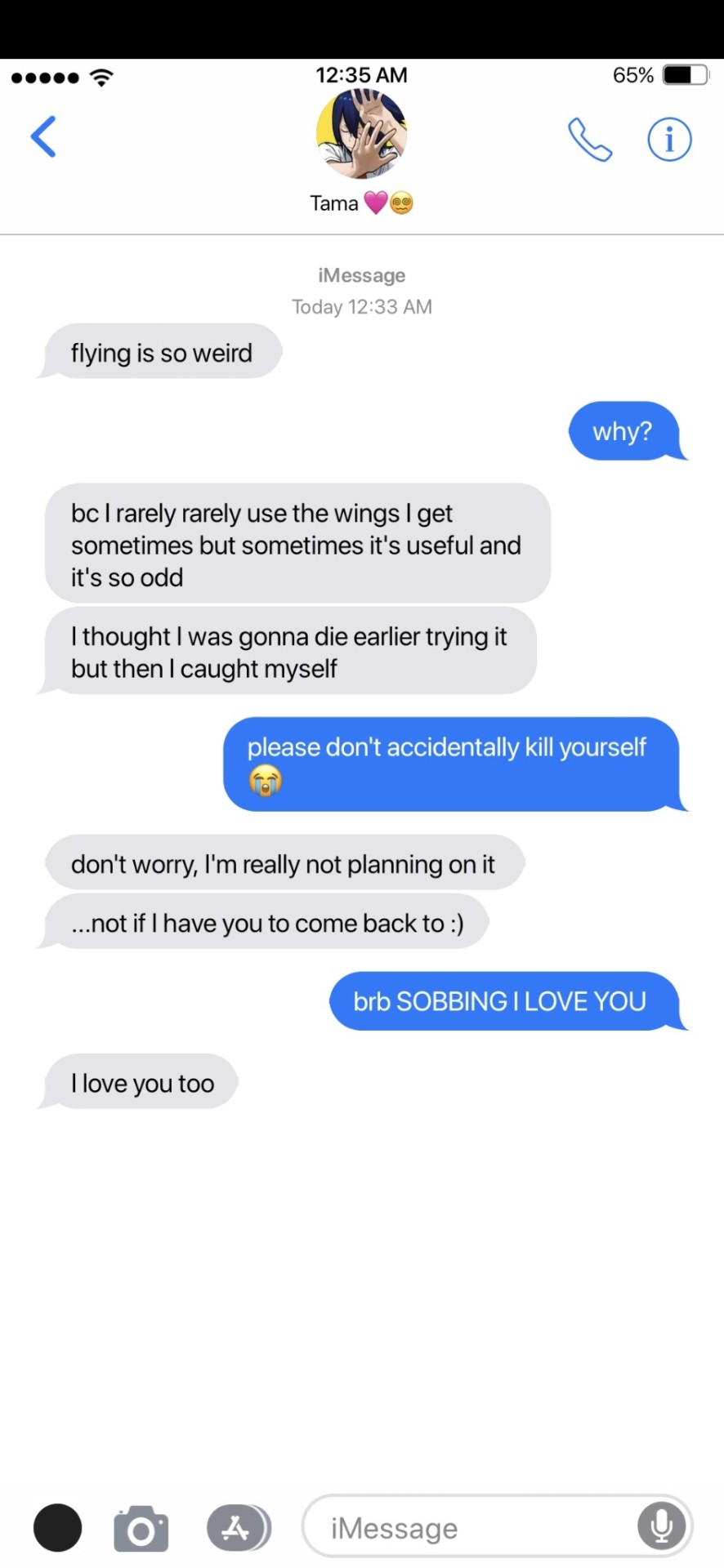
Task: Open contact details via info icon
Action: tap(669, 140)
